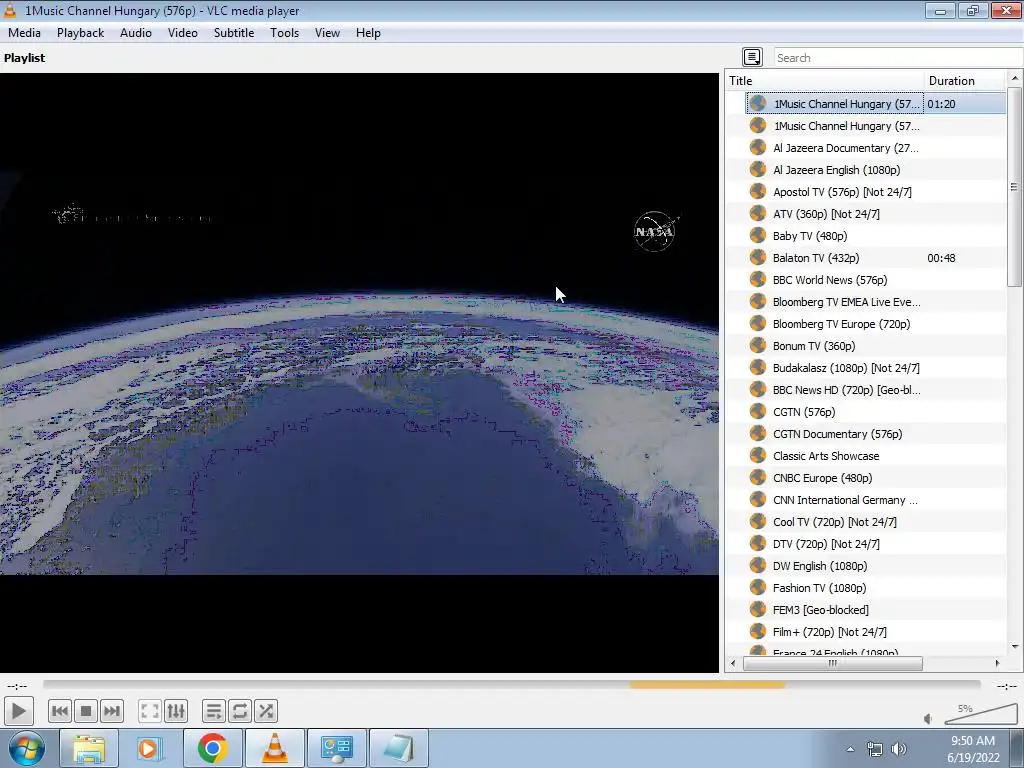Viewport: 1024px width, 768px height.
Task: Open the Subtitle menu
Action: tap(234, 33)
